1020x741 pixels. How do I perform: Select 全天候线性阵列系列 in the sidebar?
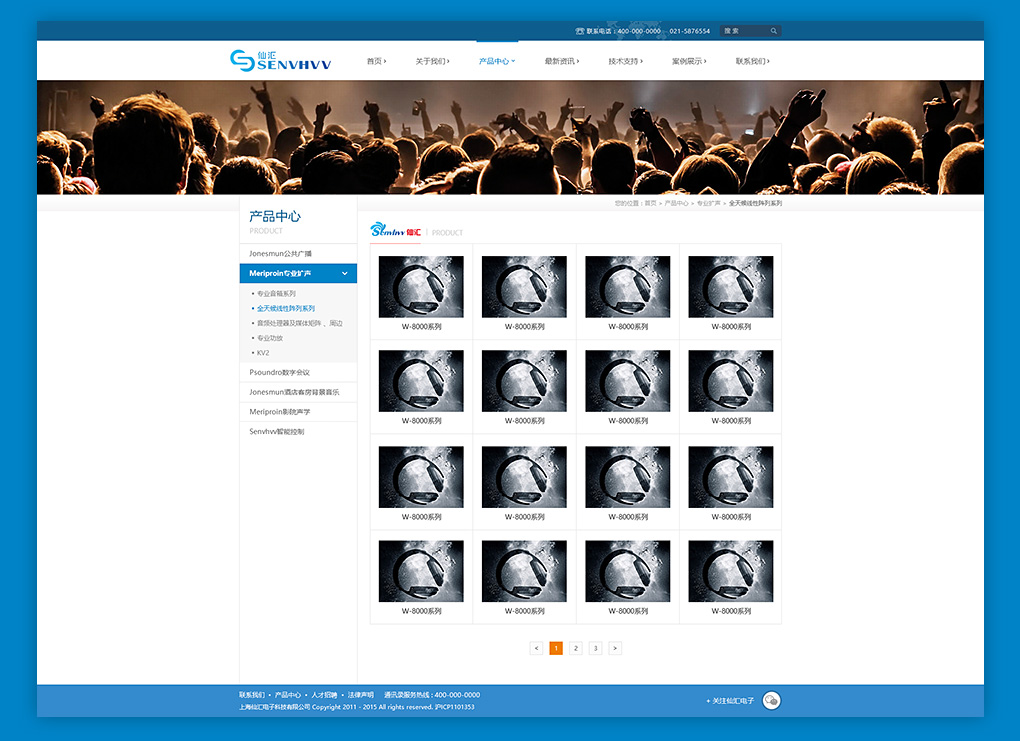pyautogui.click(x=286, y=308)
